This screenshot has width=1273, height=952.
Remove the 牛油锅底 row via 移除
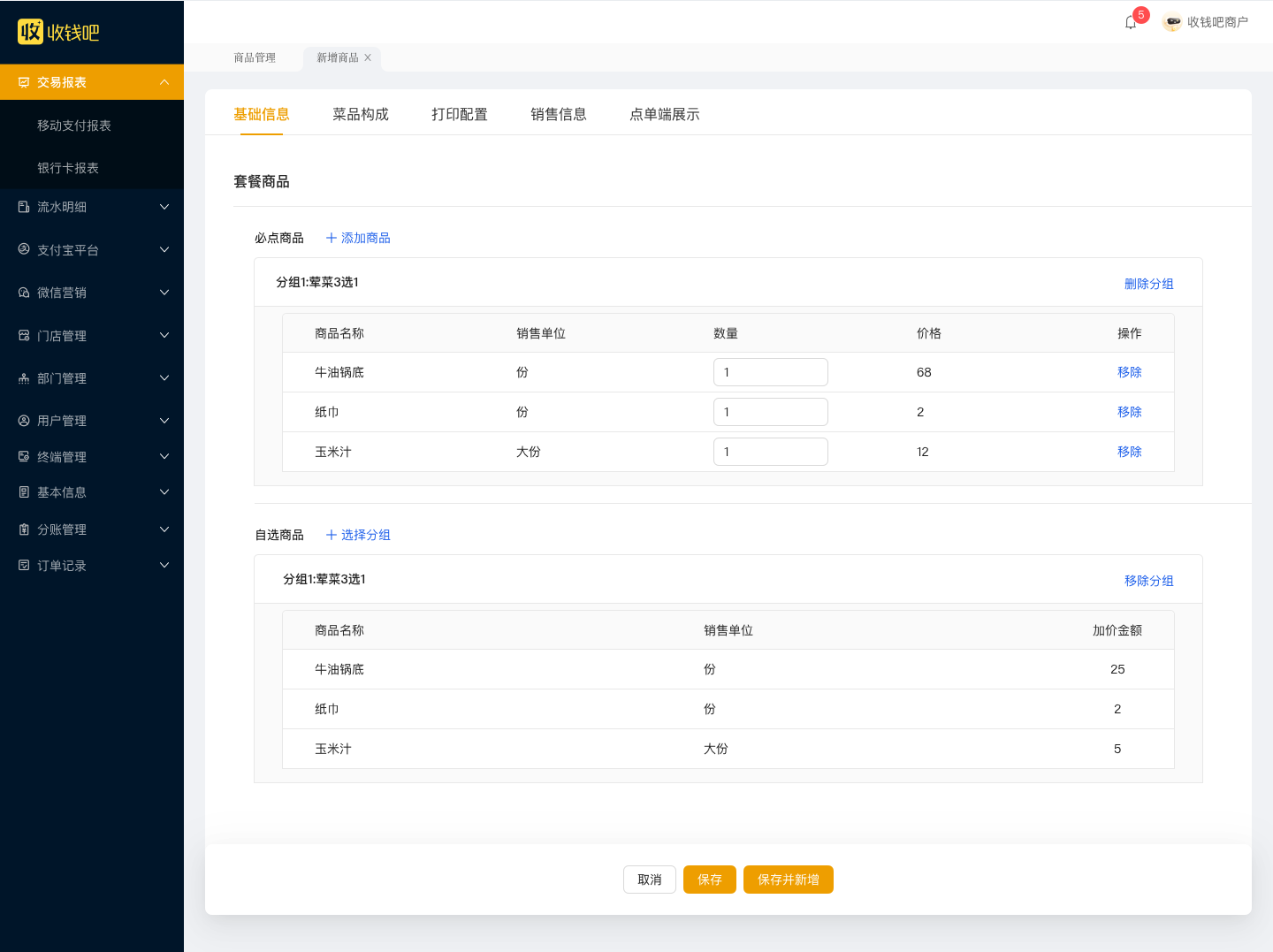pos(1130,372)
